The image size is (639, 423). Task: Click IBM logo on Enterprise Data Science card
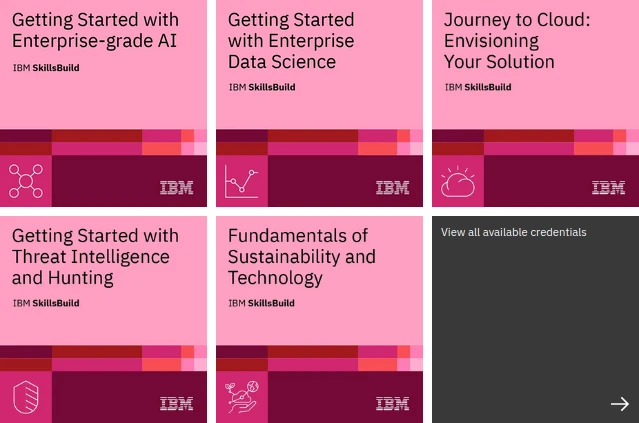pyautogui.click(x=392, y=187)
